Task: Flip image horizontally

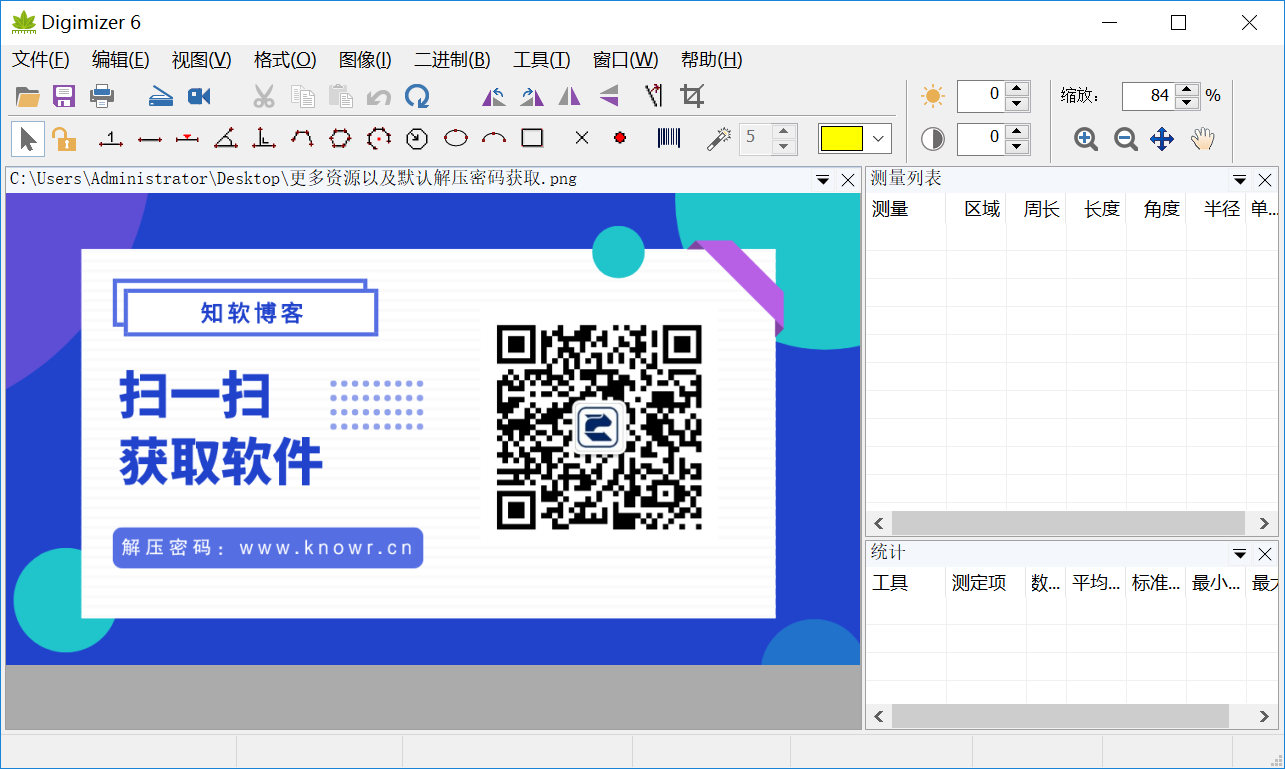Action: (569, 97)
